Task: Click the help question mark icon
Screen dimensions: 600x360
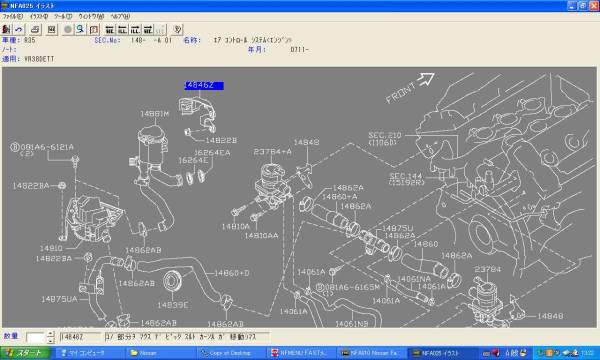Action: [x=177, y=29]
